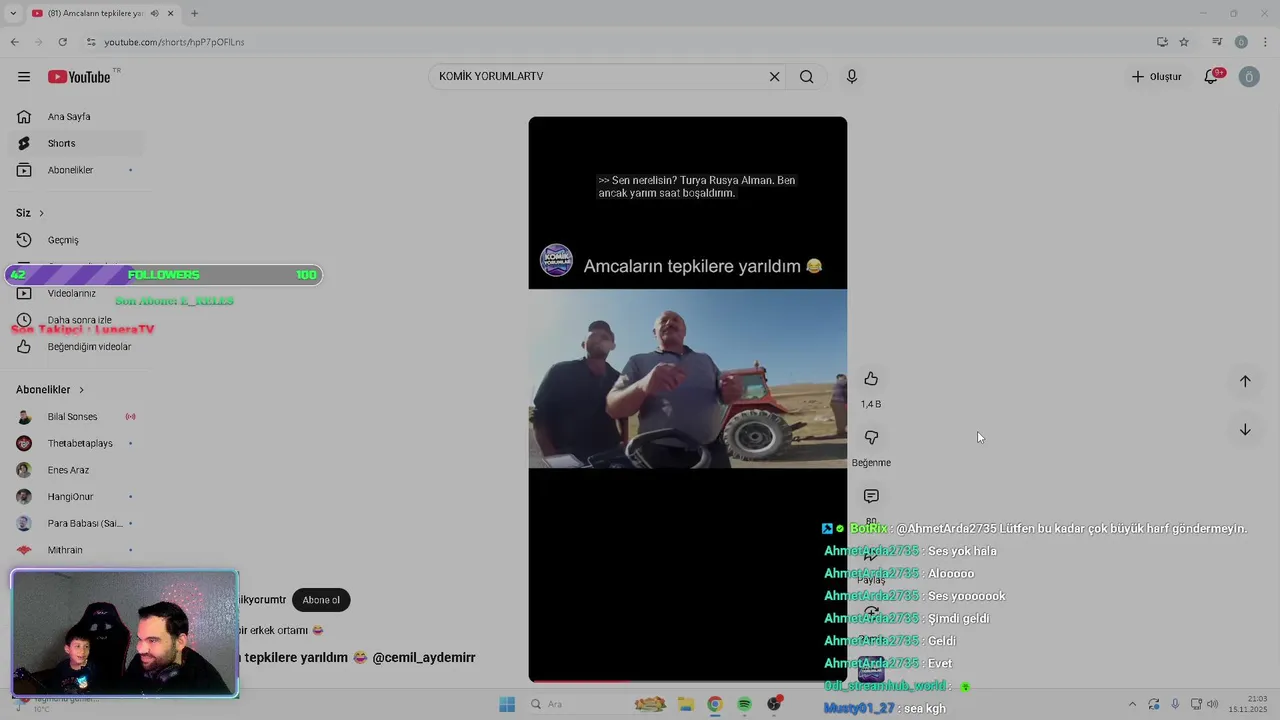Expand the Siz section chevron
Image resolution: width=1280 pixels, height=720 pixels.
41,213
